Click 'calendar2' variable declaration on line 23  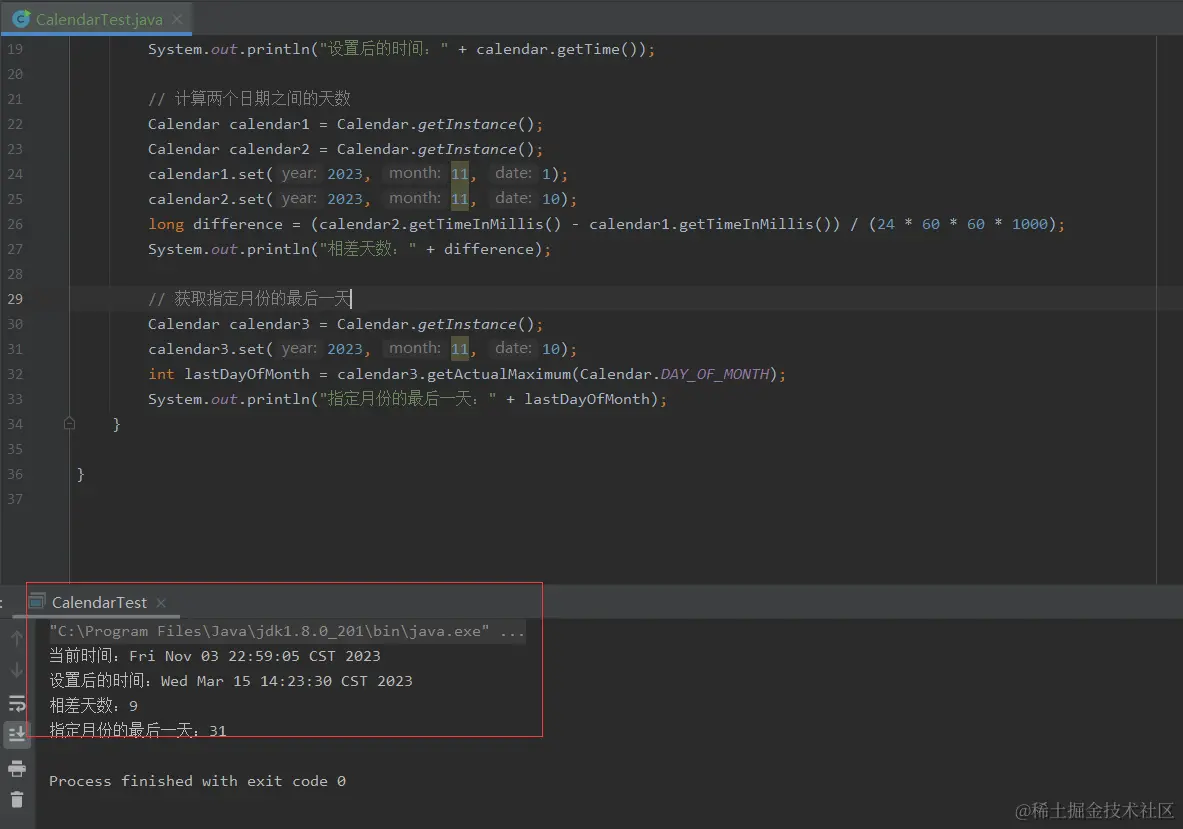[269, 149]
